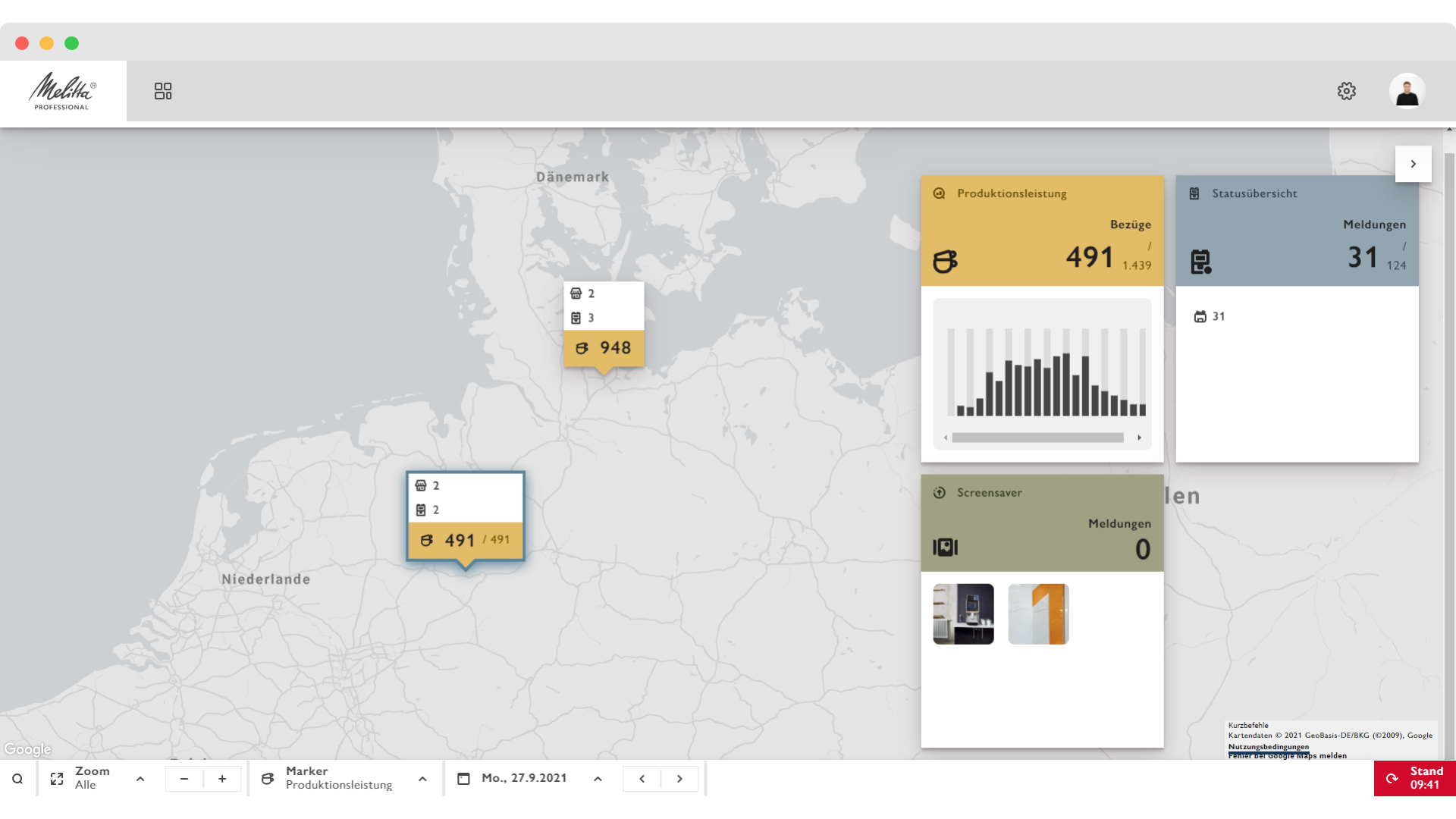The width and height of the screenshot is (1456, 819).
Task: Click the Marker coffee cup icon
Action: pos(268,779)
